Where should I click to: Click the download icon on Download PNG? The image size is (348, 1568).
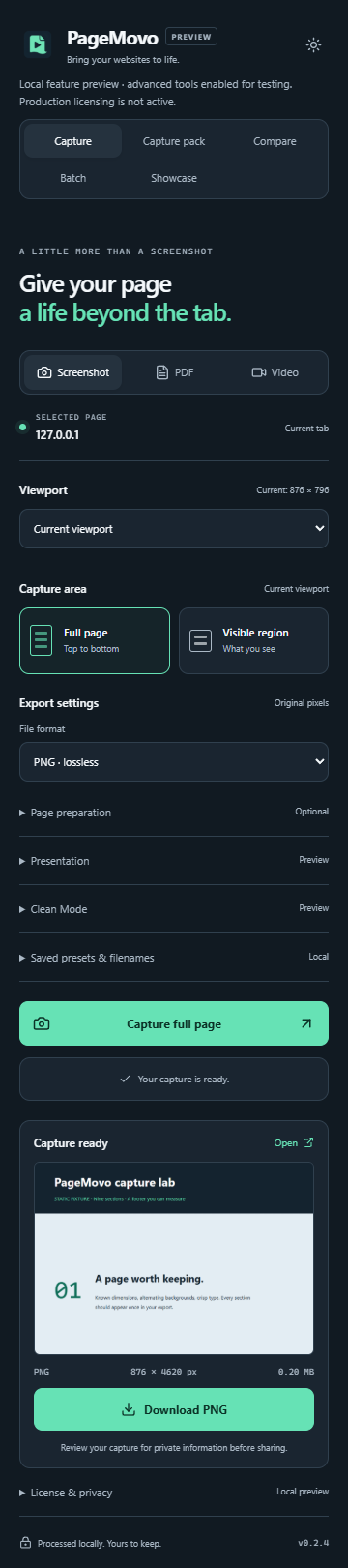[x=129, y=1409]
